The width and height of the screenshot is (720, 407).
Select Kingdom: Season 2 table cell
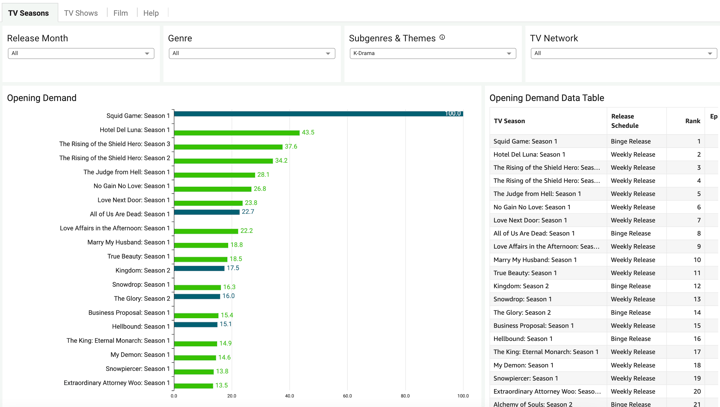point(548,286)
